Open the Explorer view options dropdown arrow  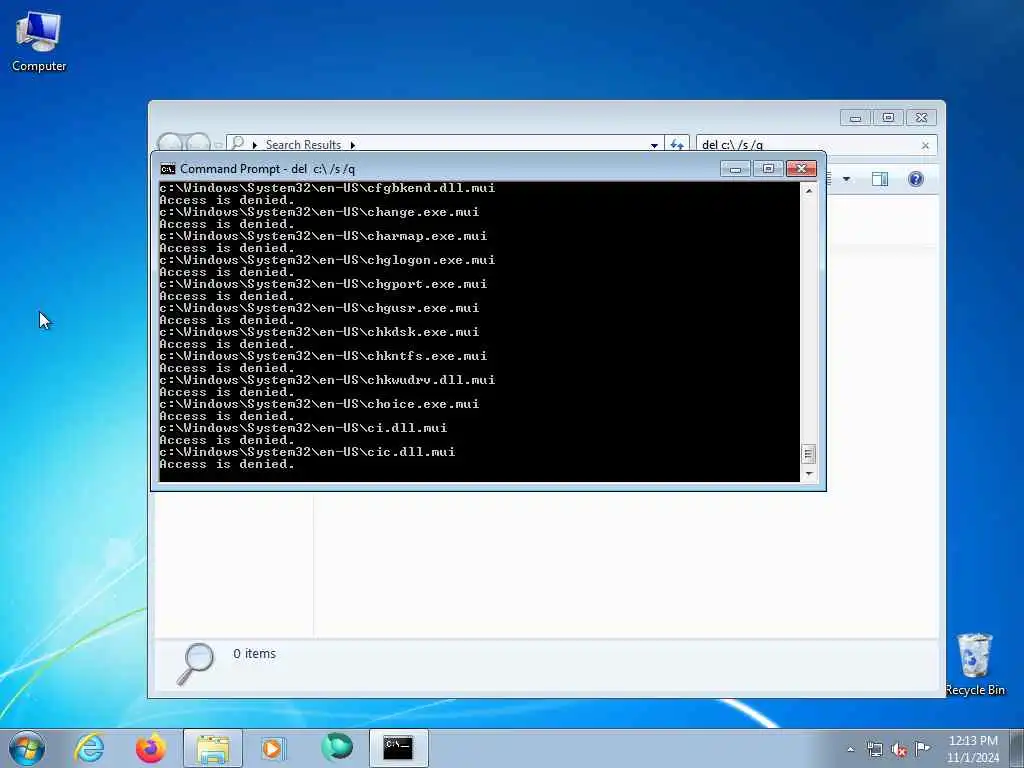846,179
